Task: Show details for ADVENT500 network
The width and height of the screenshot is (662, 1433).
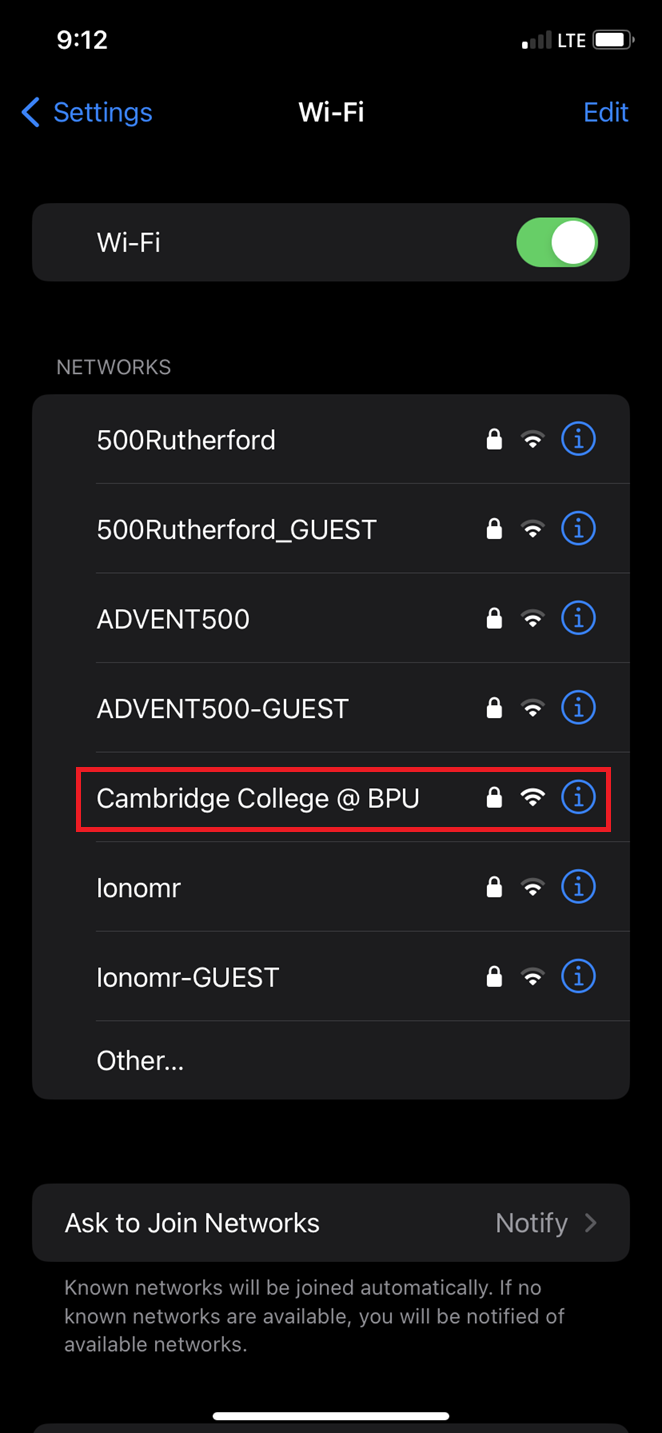Action: coord(578,618)
